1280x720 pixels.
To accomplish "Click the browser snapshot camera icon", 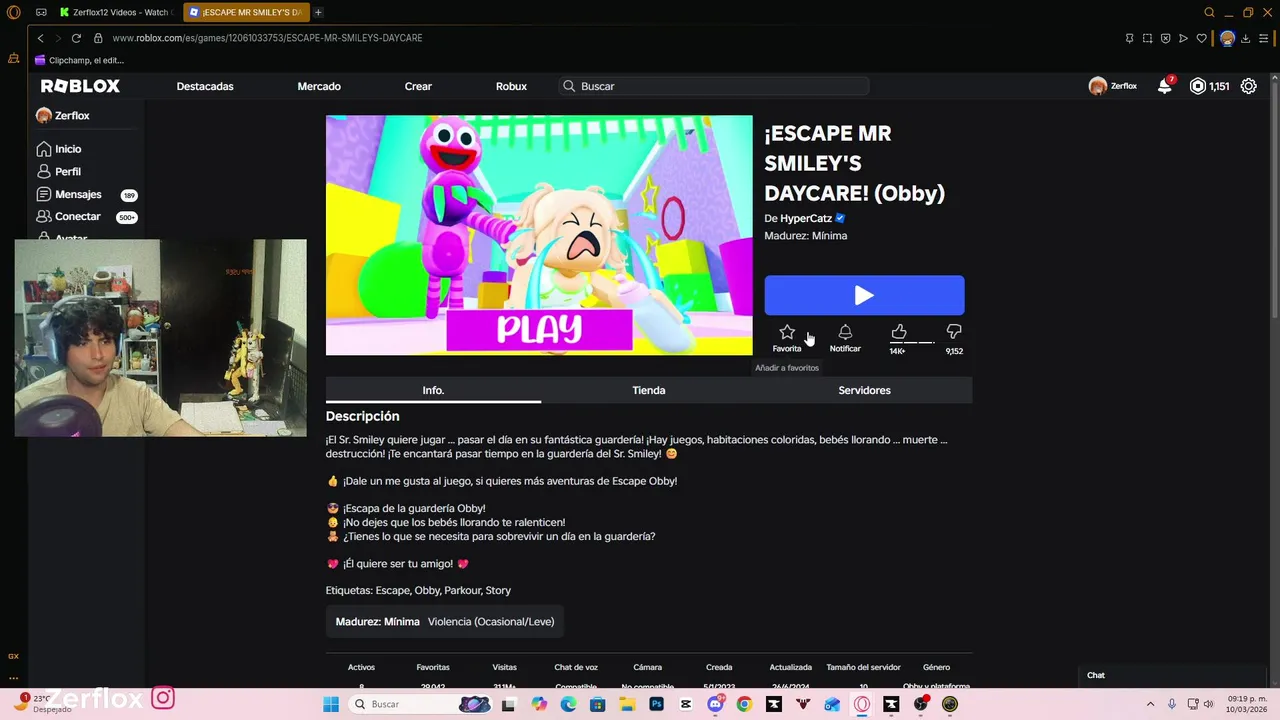I will [x=1147, y=38].
